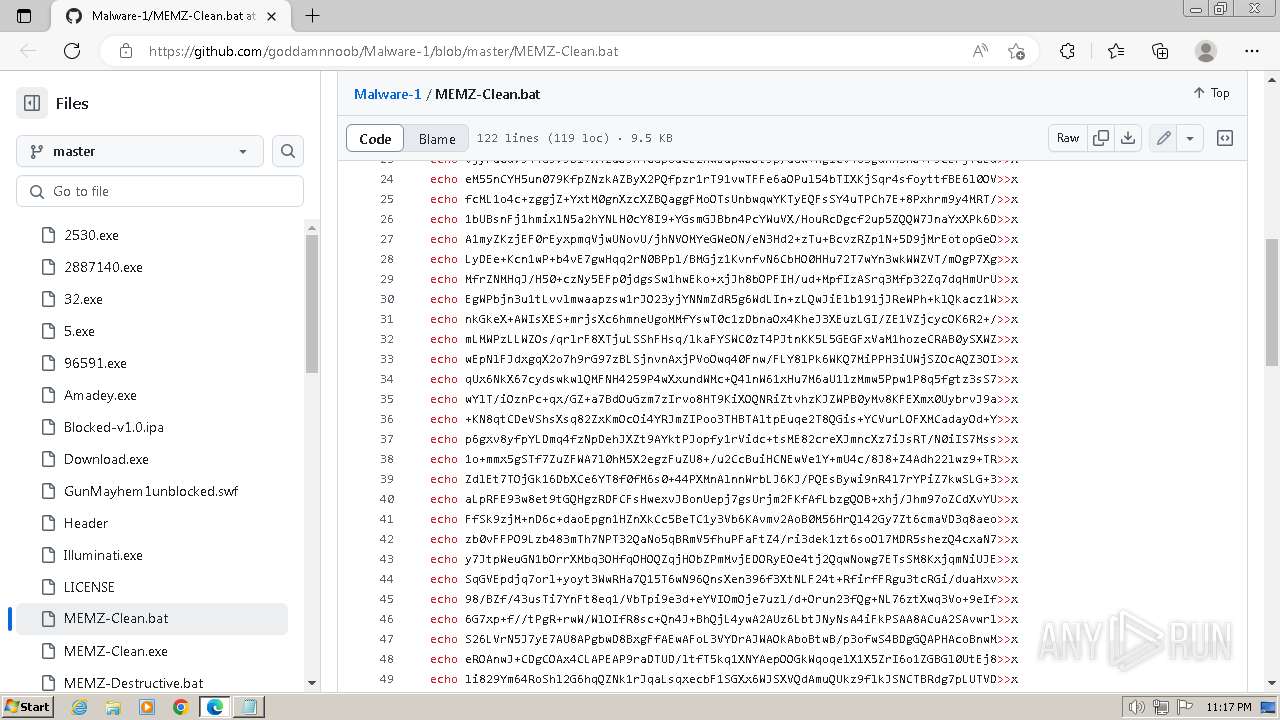
Task: Select MEMZ-Clean.bat in file tree
Action: click(x=152, y=618)
